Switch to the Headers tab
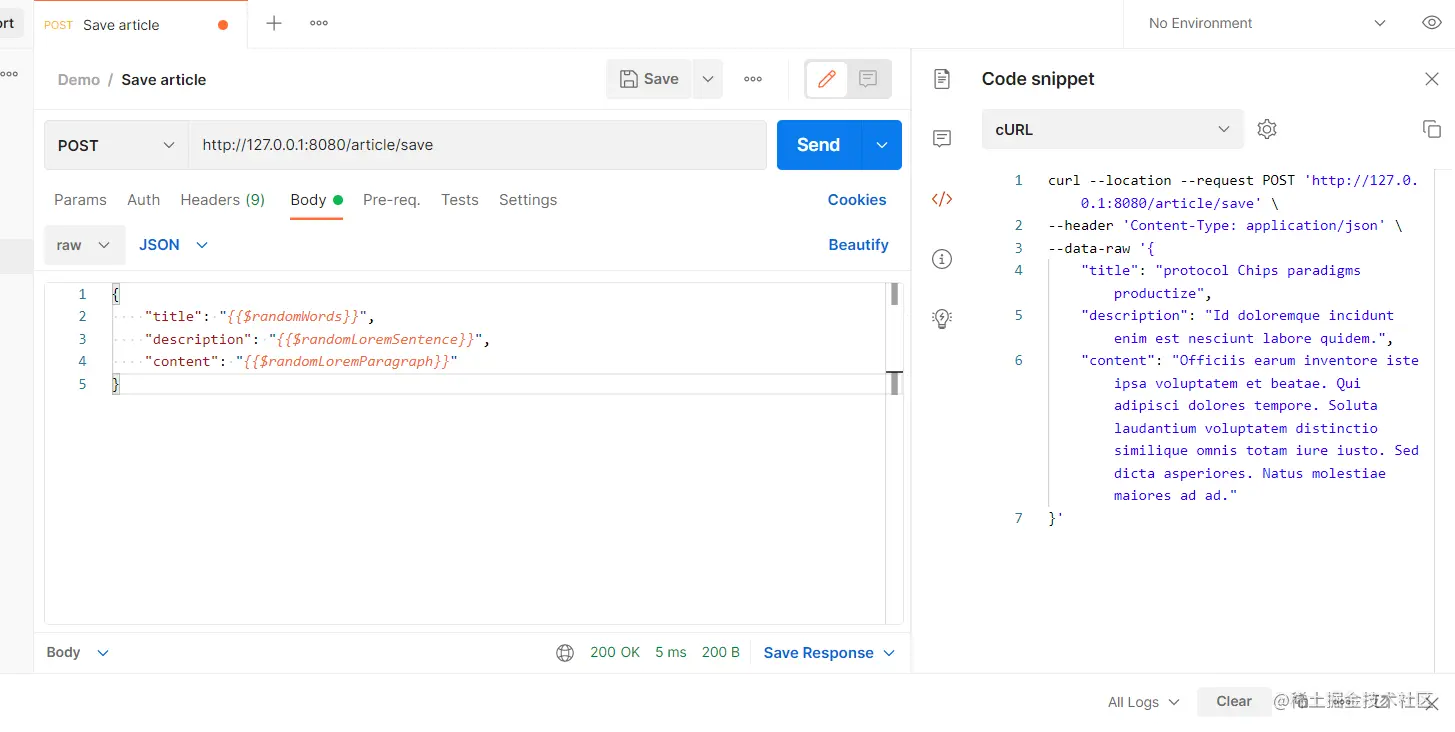This screenshot has height=732, width=1455. [222, 200]
